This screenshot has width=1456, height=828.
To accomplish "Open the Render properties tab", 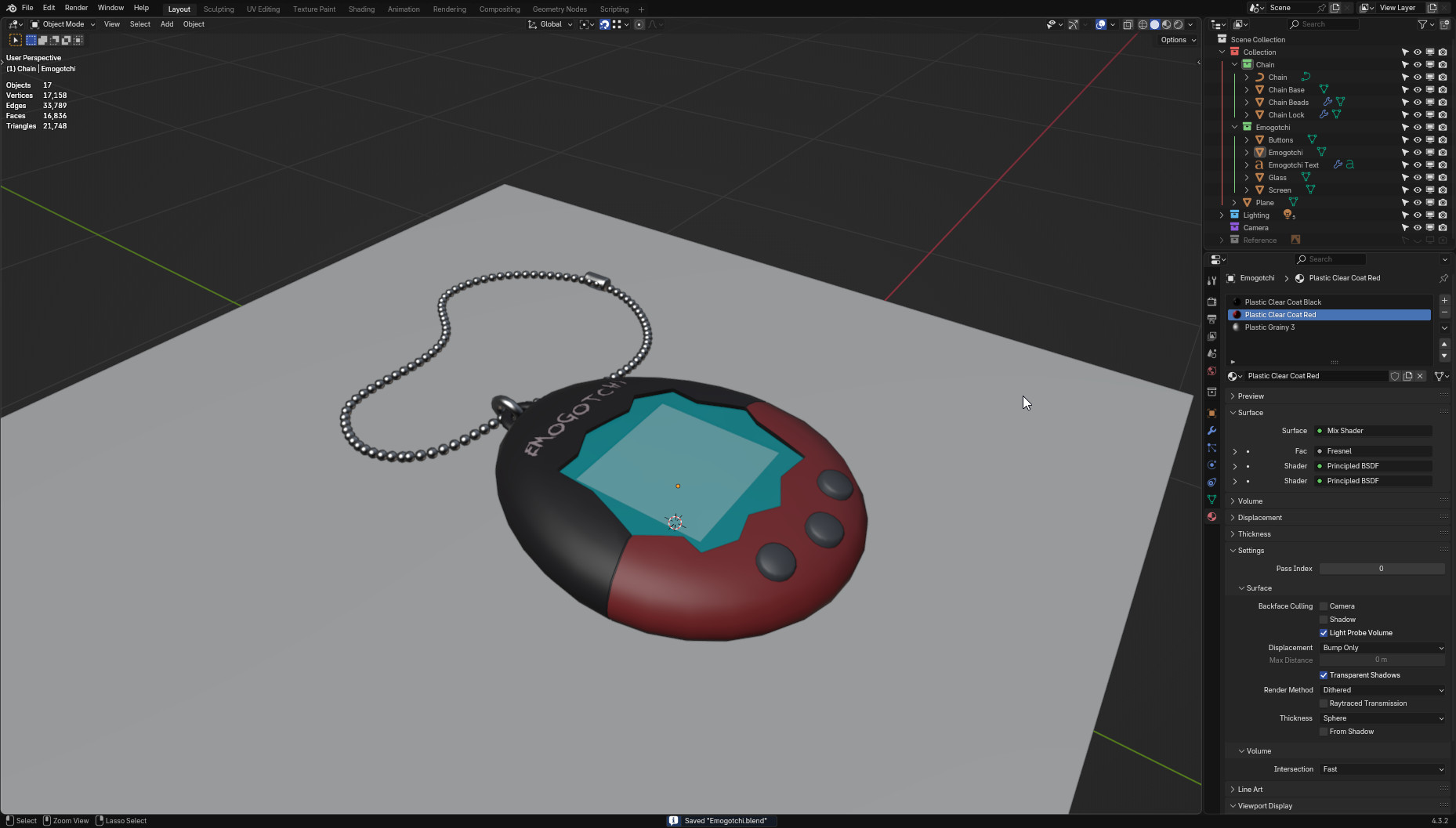I will (x=1212, y=302).
